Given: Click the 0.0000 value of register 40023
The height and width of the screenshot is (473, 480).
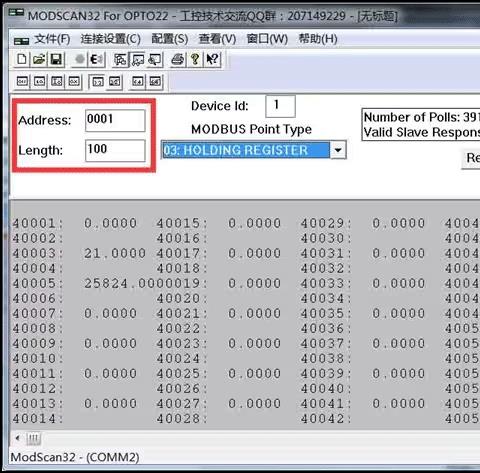Looking at the screenshot, I should tap(255, 344).
